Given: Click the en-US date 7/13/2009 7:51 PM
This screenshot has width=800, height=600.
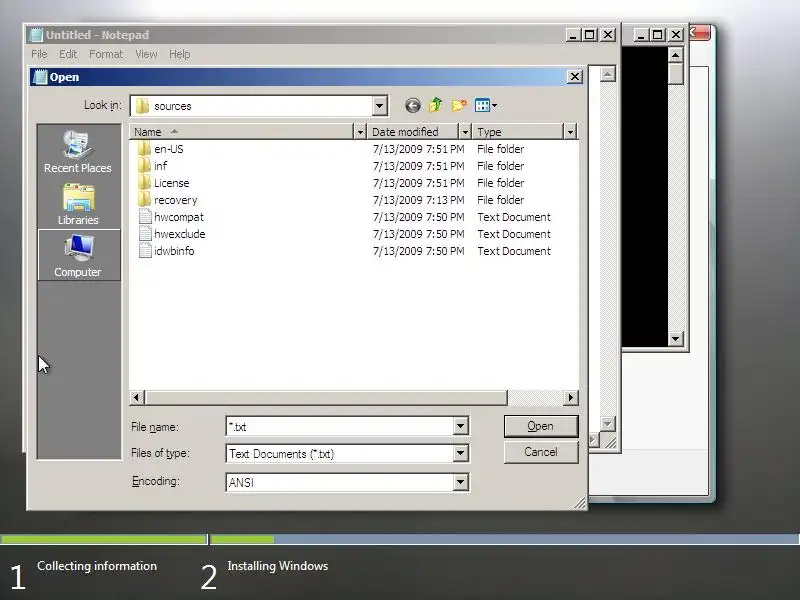Looking at the screenshot, I should tap(418, 149).
